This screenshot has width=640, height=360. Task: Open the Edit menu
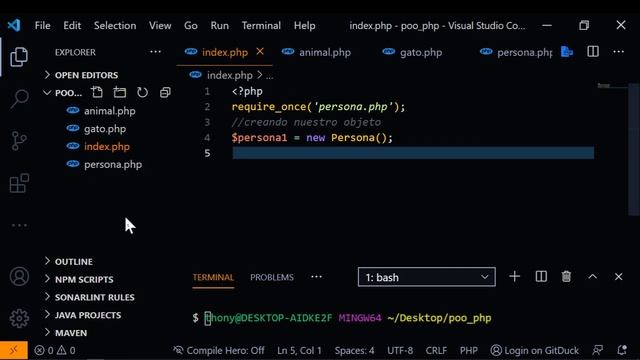pos(72,25)
